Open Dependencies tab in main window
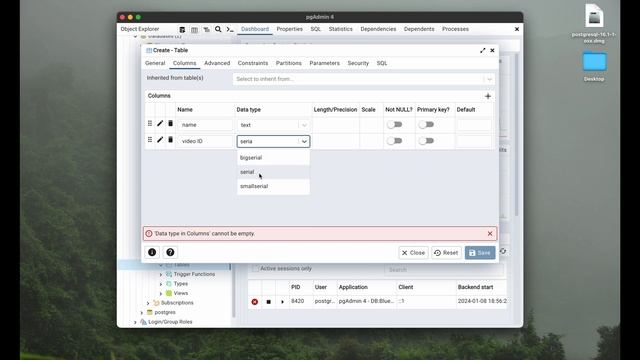Image resolution: width=640 pixels, height=360 pixels. pyautogui.click(x=378, y=29)
